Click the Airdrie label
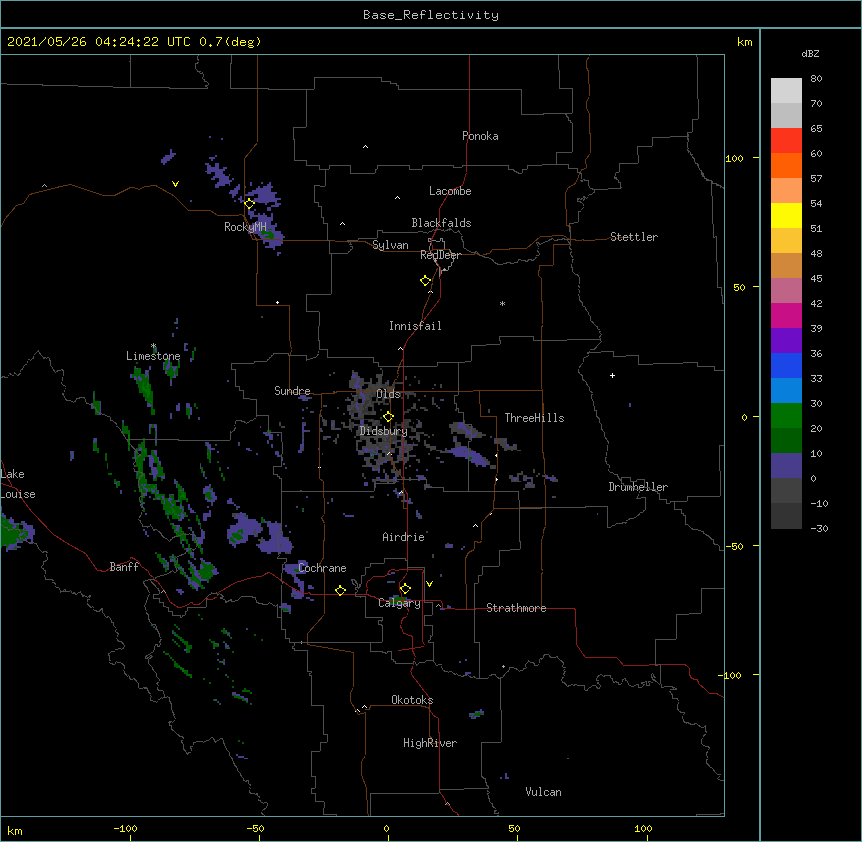Image resolution: width=862 pixels, height=842 pixels. pos(403,537)
